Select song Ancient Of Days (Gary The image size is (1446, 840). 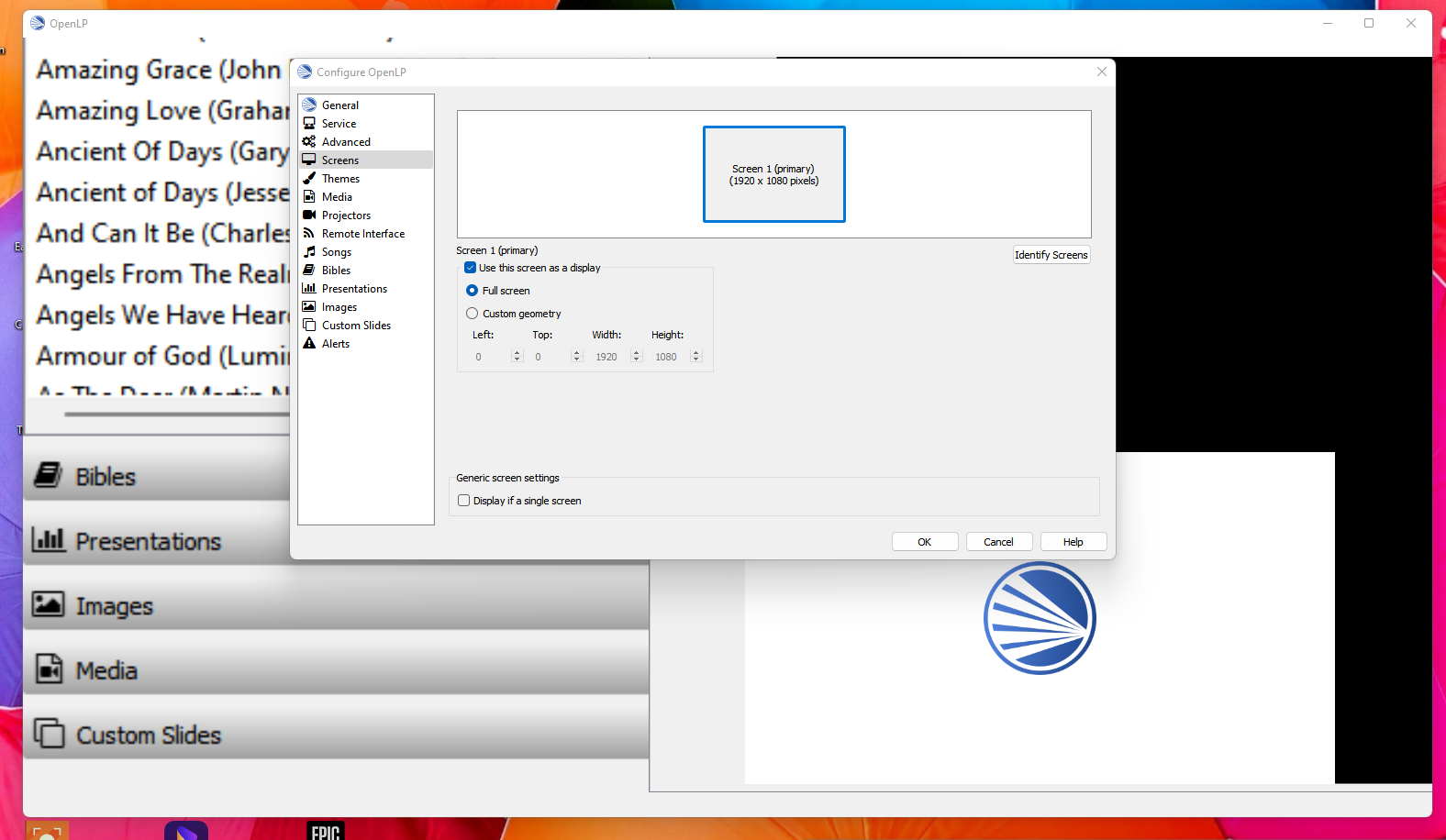(162, 151)
